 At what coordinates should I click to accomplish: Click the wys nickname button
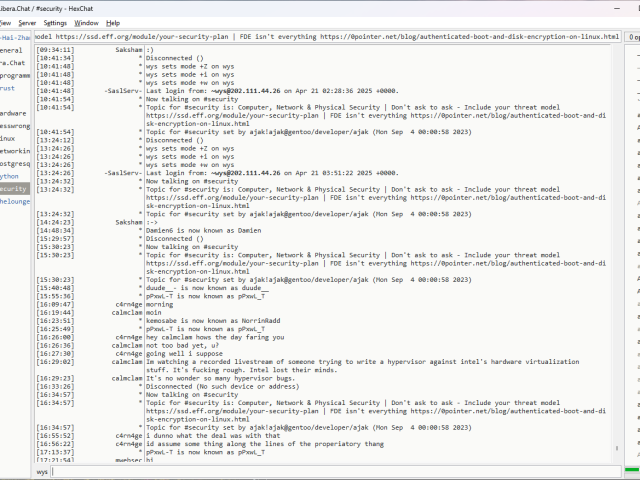tap(42, 471)
